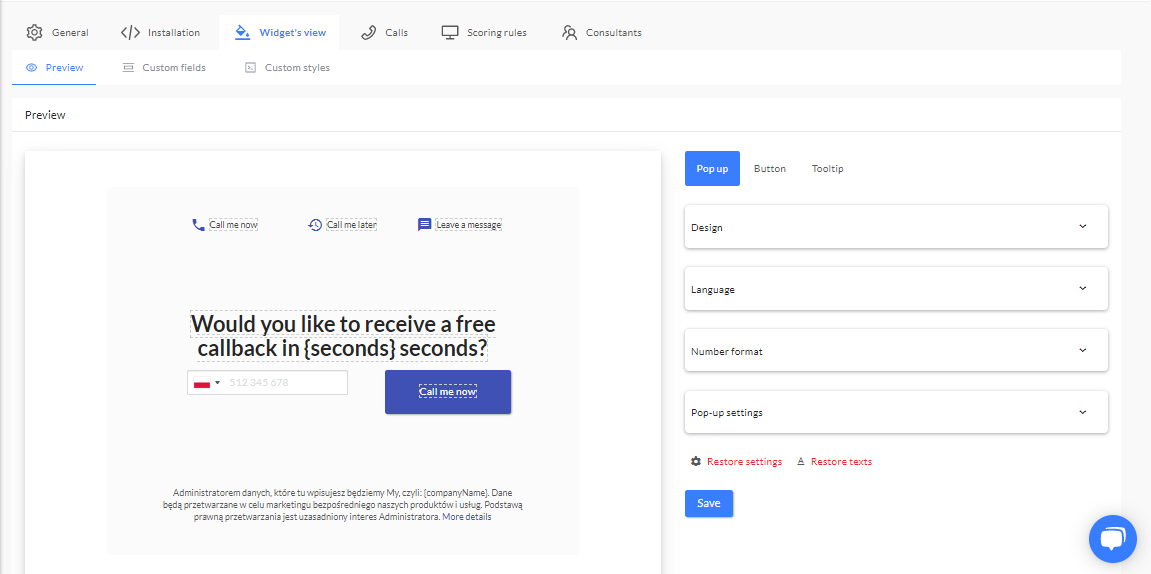This screenshot has height=574, width=1151.
Task: Click the Custom styles tab icon
Action: coord(250,68)
